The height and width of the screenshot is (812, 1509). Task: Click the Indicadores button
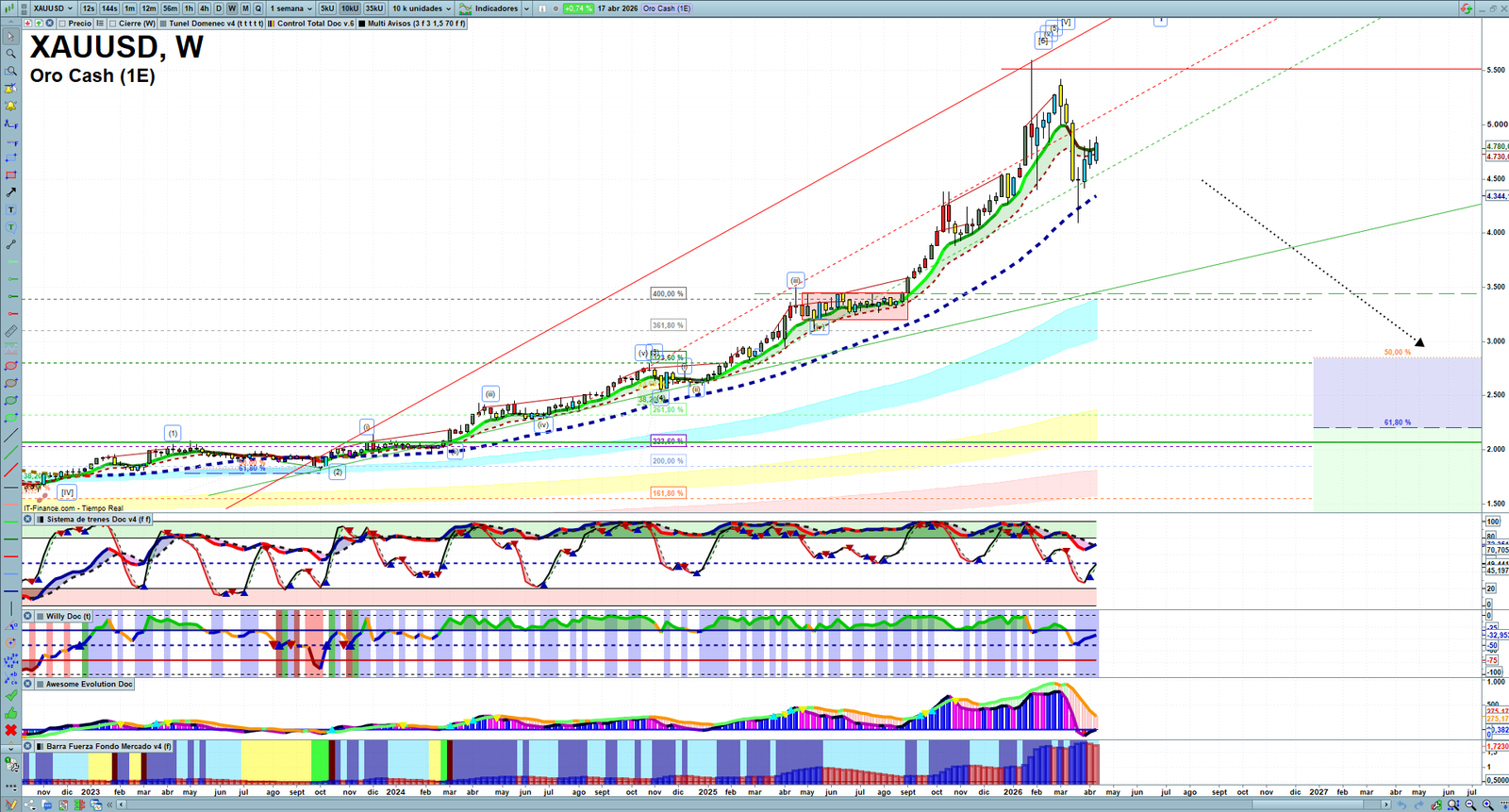(496, 8)
